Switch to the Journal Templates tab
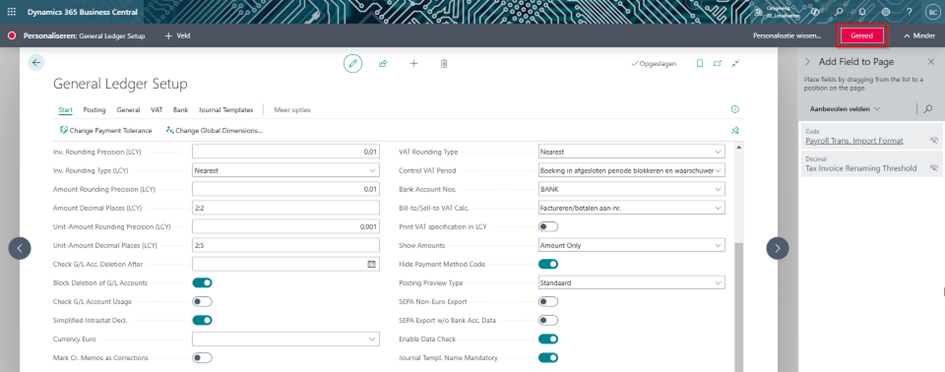945x372 pixels. click(226, 110)
